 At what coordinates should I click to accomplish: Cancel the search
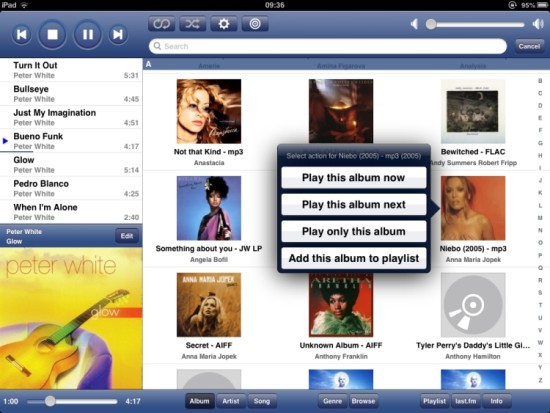pyautogui.click(x=529, y=46)
